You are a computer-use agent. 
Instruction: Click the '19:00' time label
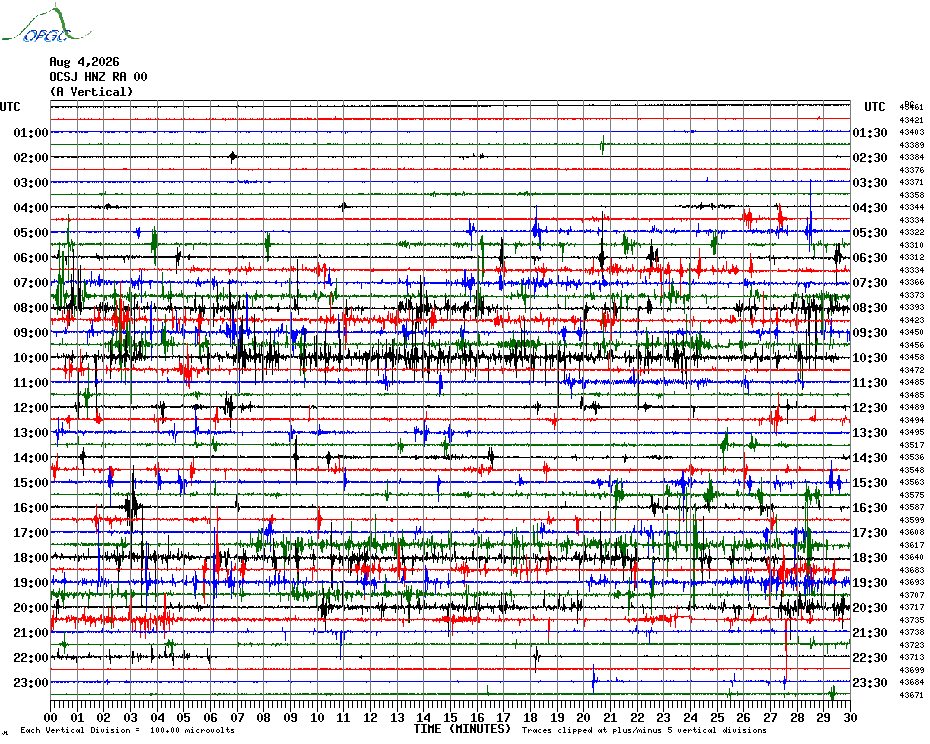click(31, 583)
